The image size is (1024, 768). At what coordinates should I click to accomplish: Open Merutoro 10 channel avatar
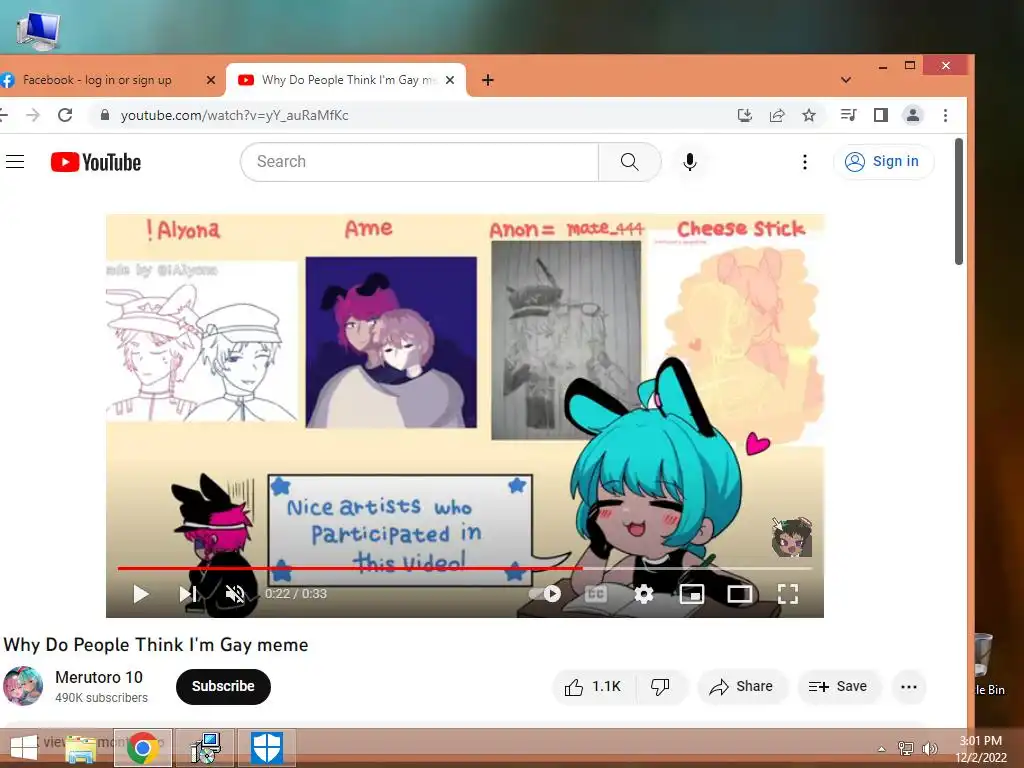coord(23,686)
